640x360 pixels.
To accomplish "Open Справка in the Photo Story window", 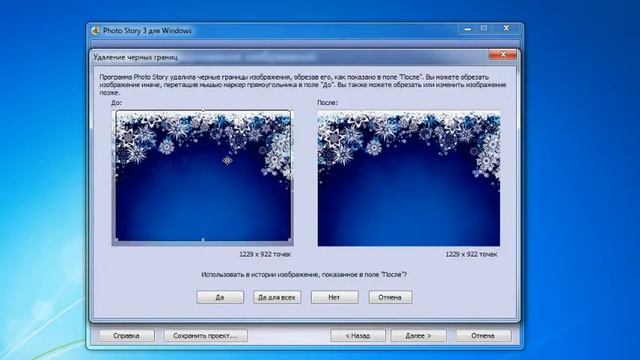I will 127,336.
